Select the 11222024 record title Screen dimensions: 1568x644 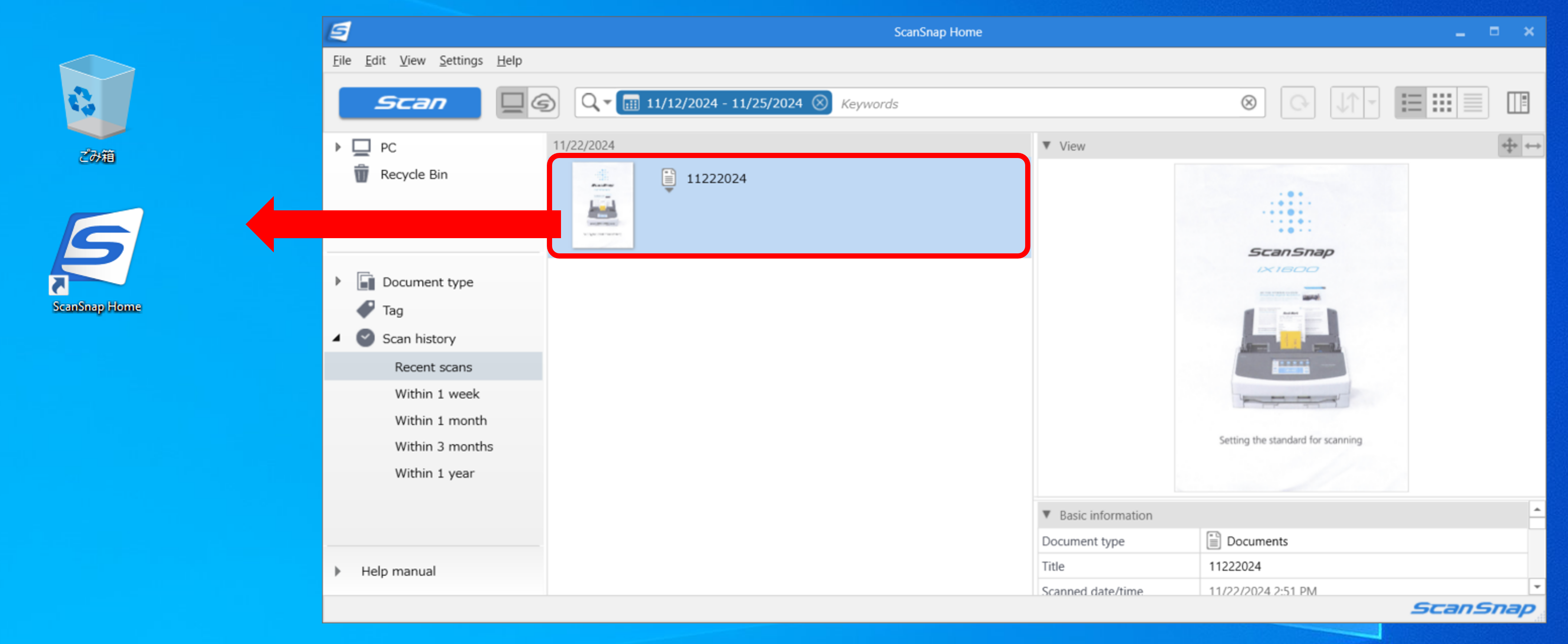(716, 179)
